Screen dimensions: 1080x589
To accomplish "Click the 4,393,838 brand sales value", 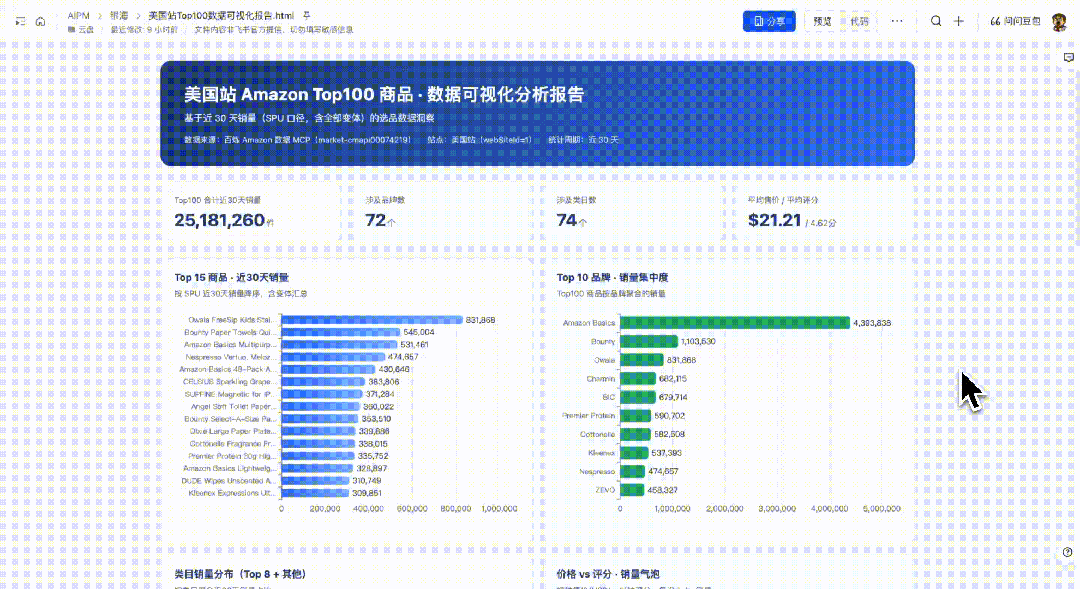I will (872, 322).
